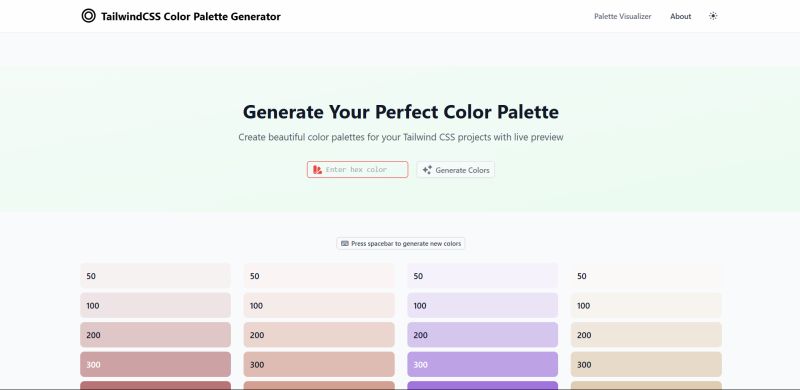Select the 200 shade in purple palette
The width and height of the screenshot is (800, 390).
(483, 335)
